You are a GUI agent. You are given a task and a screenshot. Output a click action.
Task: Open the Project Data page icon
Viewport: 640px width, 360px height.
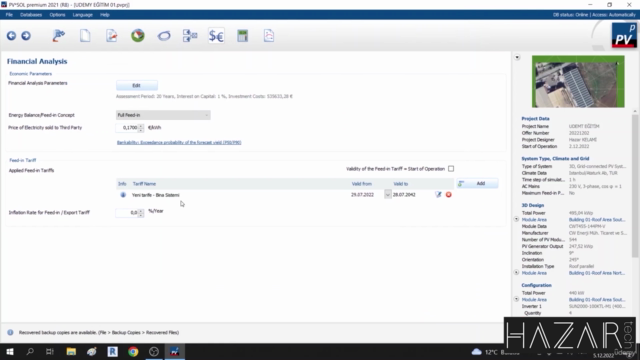85,36
